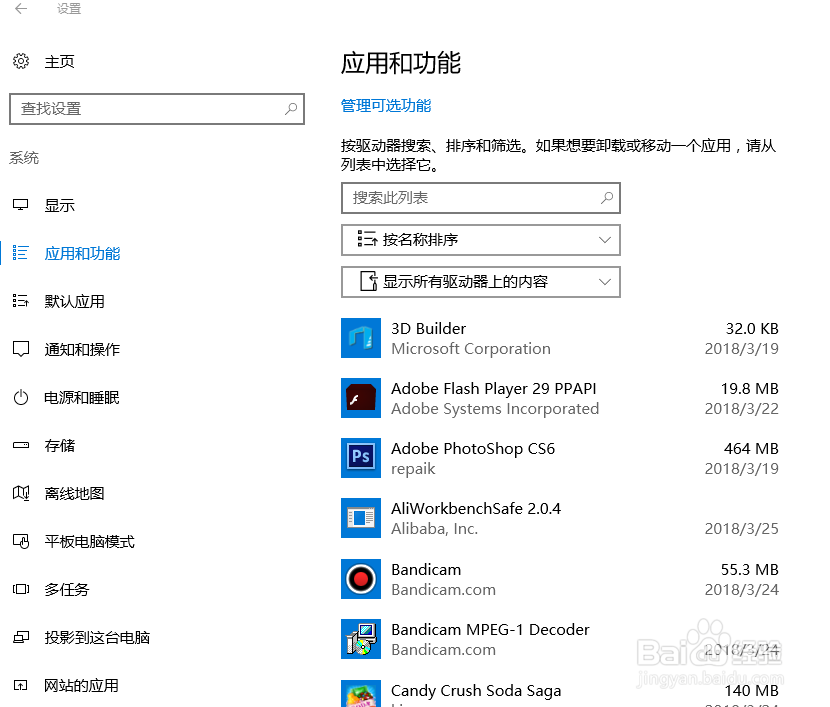
Task: Click the 搜索此列表 search field
Action: tap(481, 198)
